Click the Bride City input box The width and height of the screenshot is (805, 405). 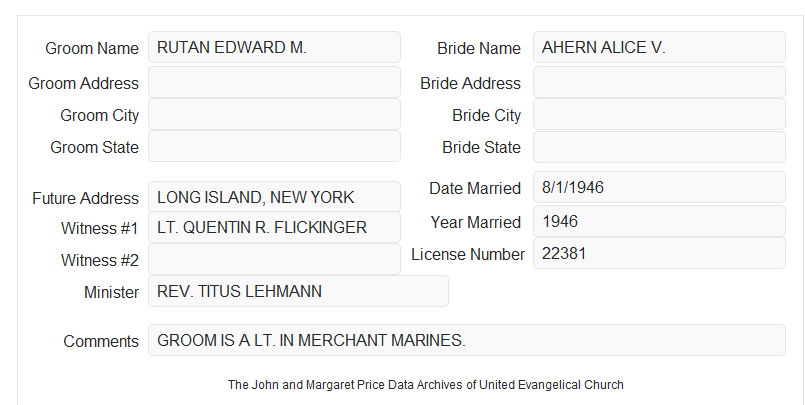click(659, 114)
